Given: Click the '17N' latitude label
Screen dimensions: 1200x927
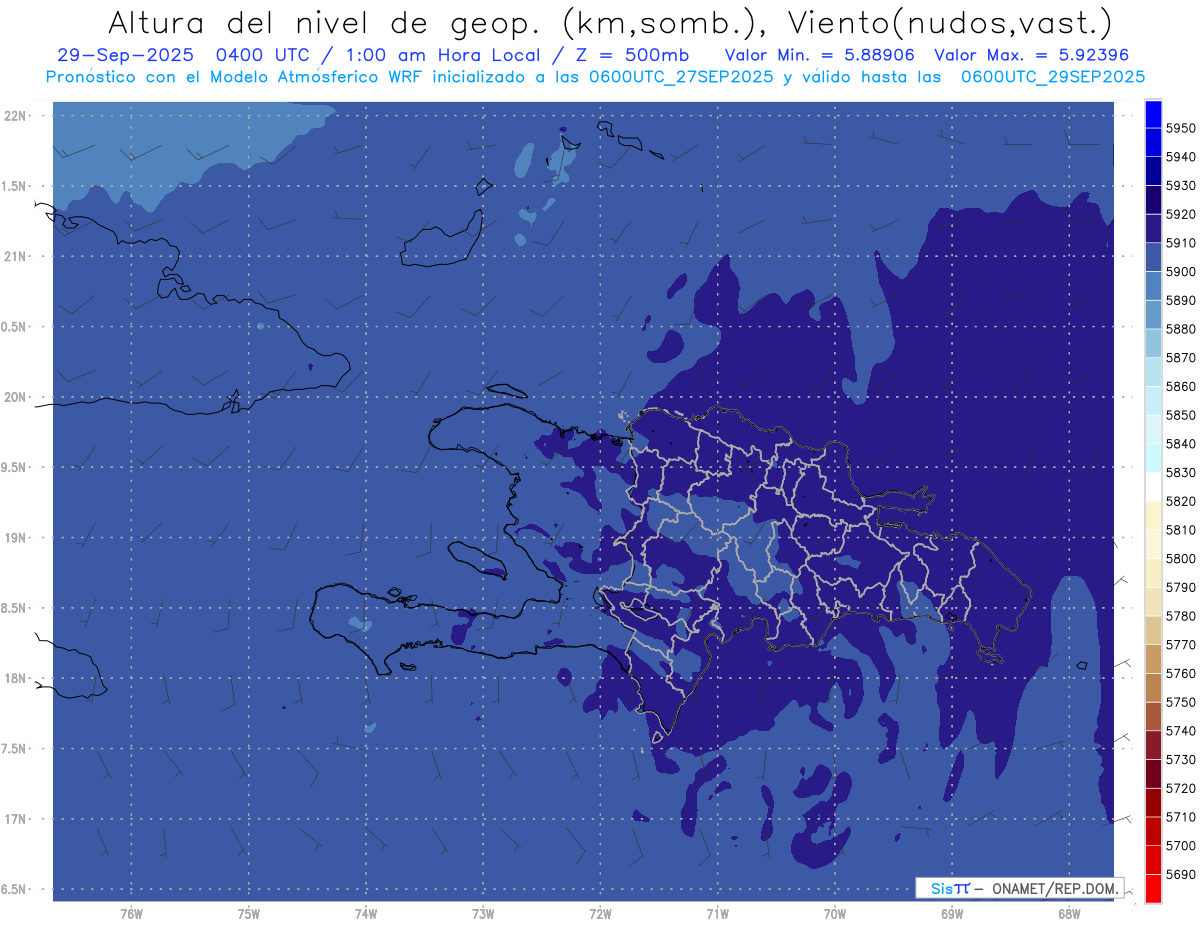Looking at the screenshot, I should coord(15,819).
